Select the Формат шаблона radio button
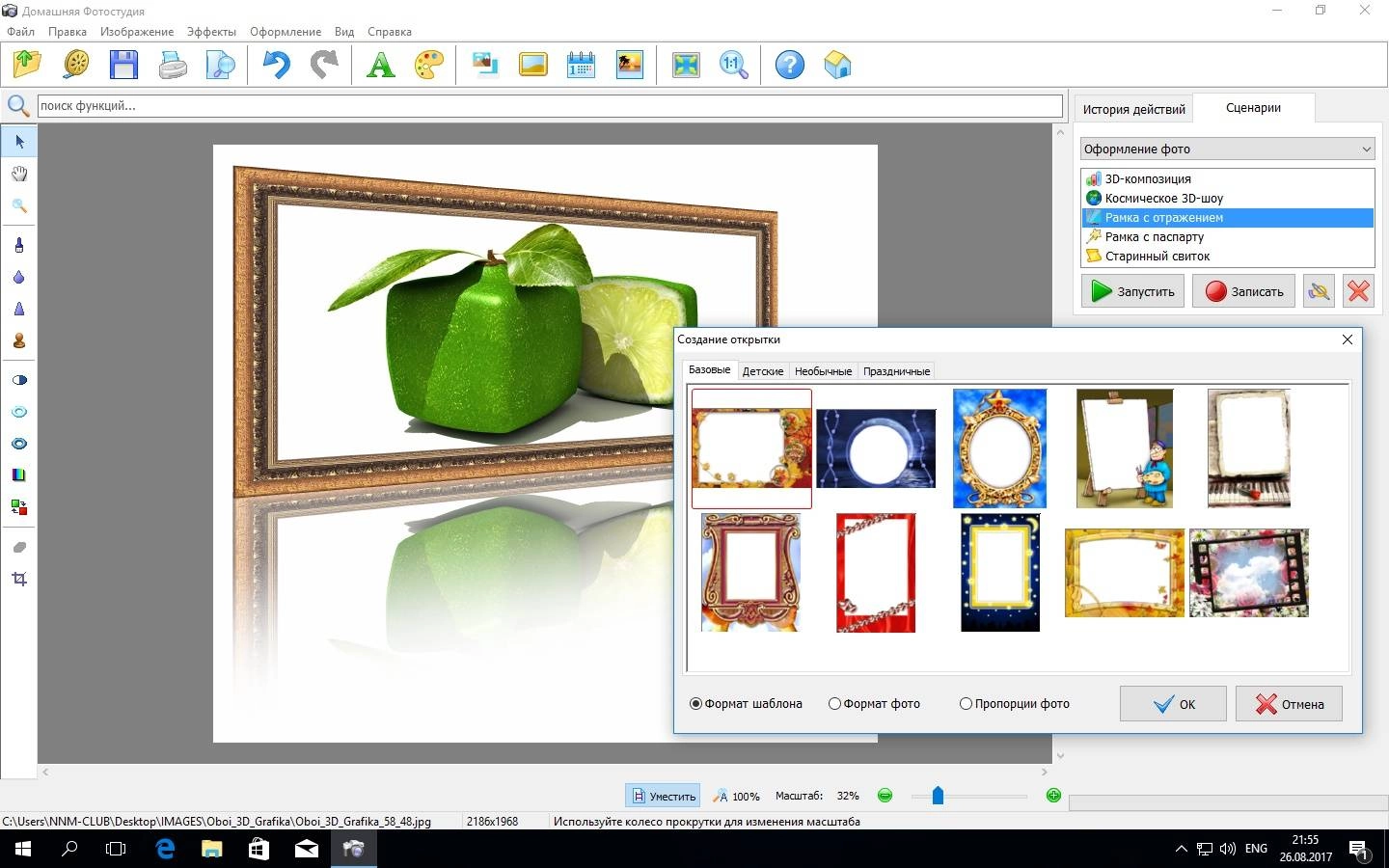Image resolution: width=1389 pixels, height=868 pixels. click(x=695, y=704)
